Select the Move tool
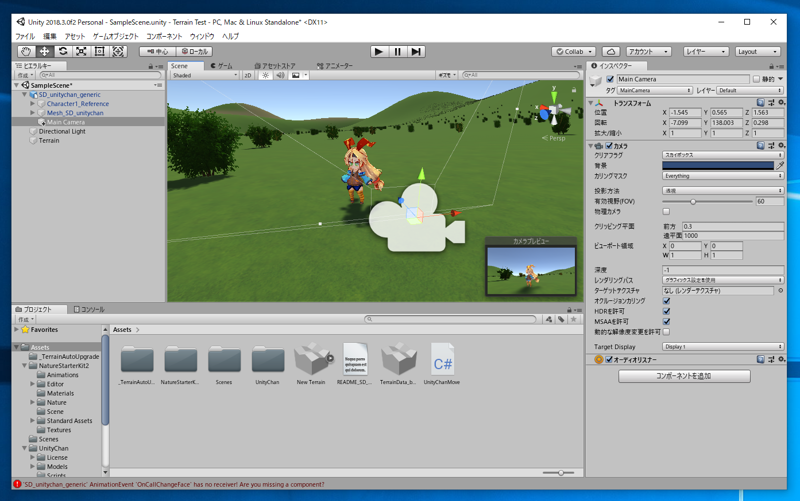This screenshot has height=501, width=800. (44, 52)
